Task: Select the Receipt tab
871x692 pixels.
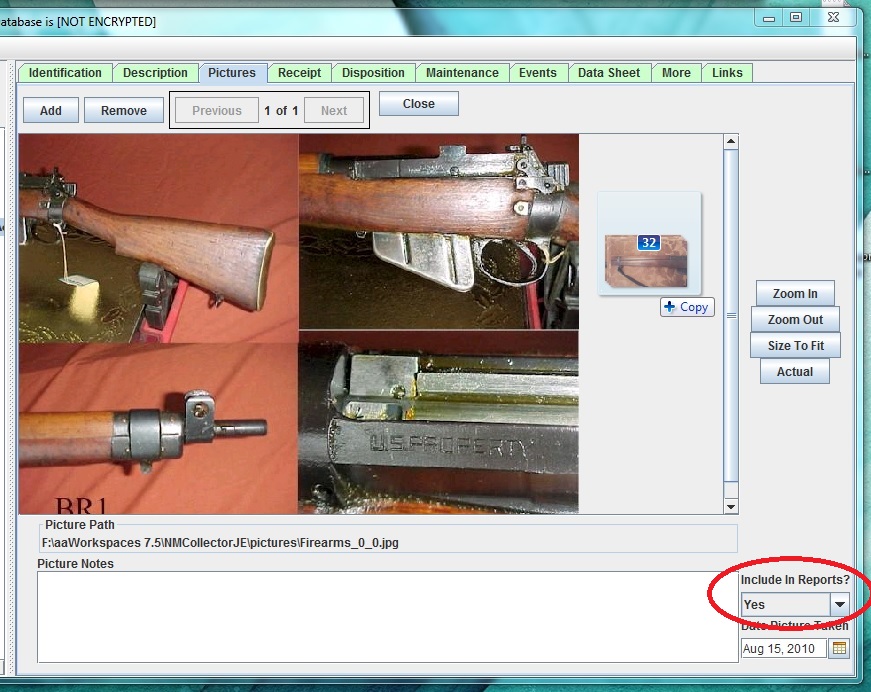Action: [299, 73]
